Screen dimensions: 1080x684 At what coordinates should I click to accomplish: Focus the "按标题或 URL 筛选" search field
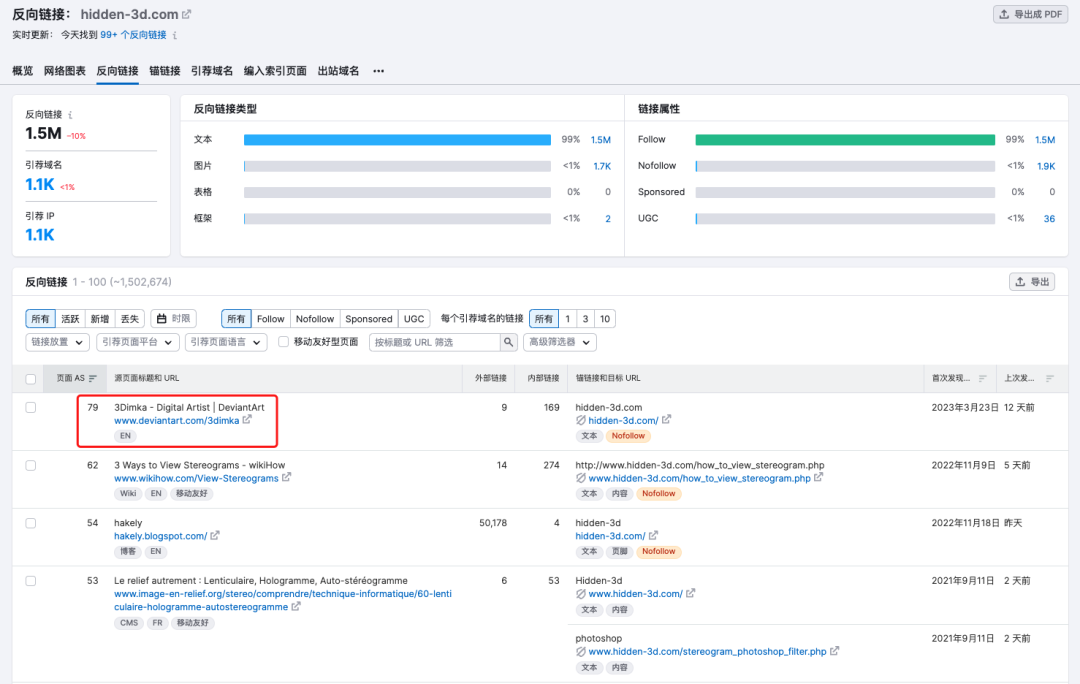tap(435, 342)
